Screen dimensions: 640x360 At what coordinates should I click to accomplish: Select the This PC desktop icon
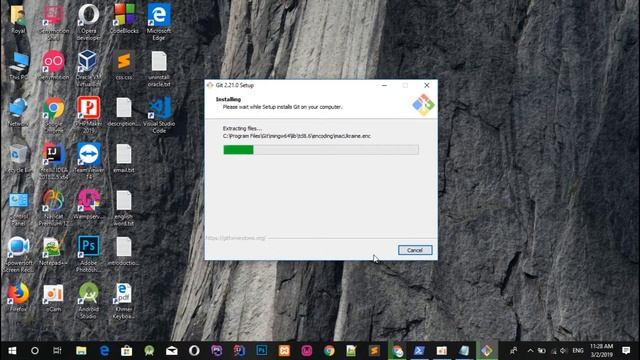pos(18,65)
